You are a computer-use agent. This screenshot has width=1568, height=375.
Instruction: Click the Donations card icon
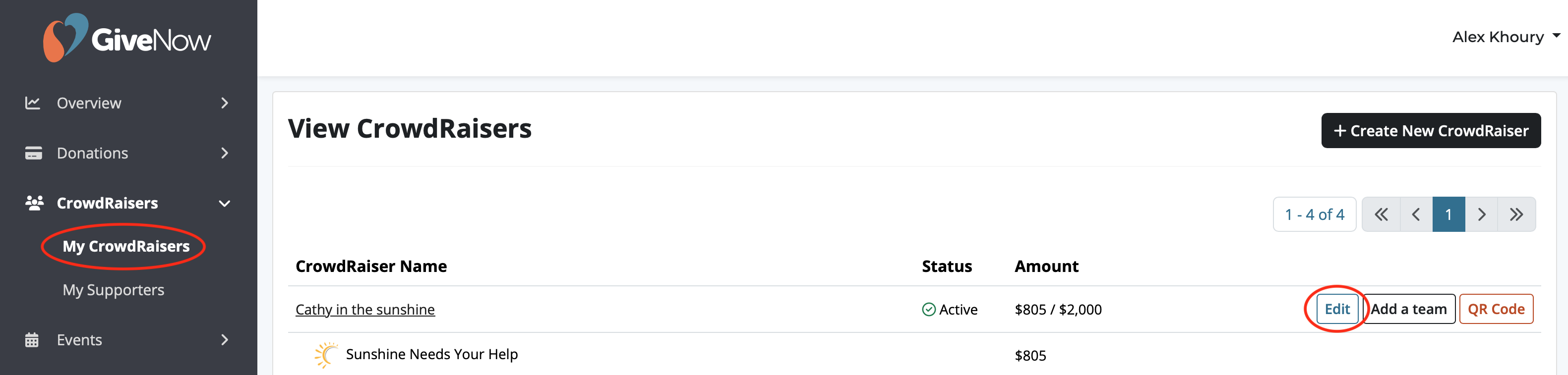point(34,153)
